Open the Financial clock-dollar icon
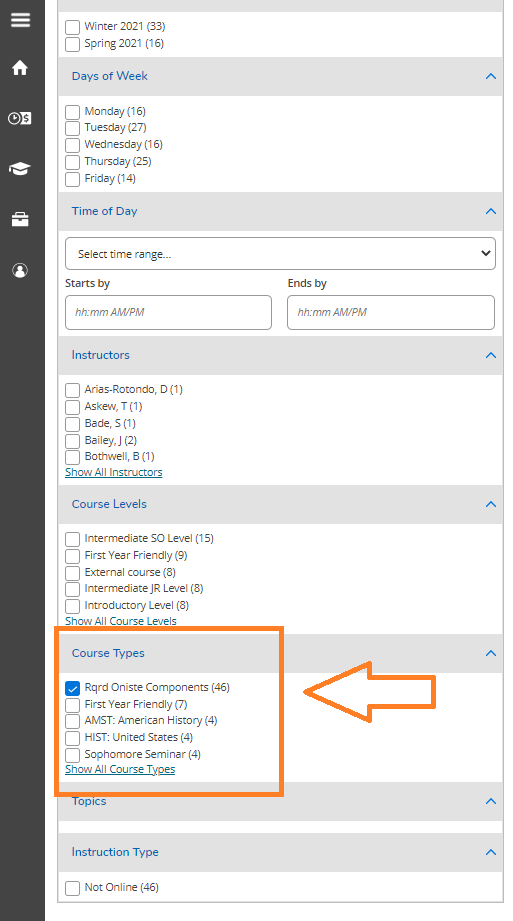This screenshot has width=513, height=921. coord(20,118)
